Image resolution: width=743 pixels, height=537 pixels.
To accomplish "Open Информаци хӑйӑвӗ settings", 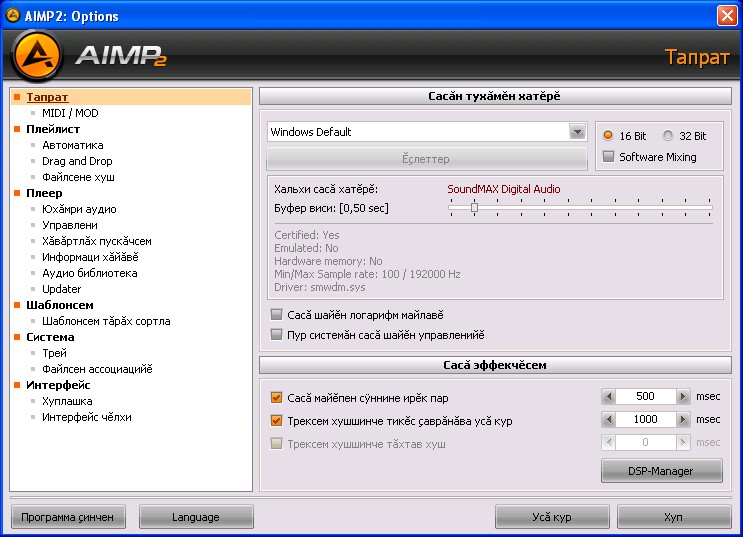I will pyautogui.click(x=90, y=257).
